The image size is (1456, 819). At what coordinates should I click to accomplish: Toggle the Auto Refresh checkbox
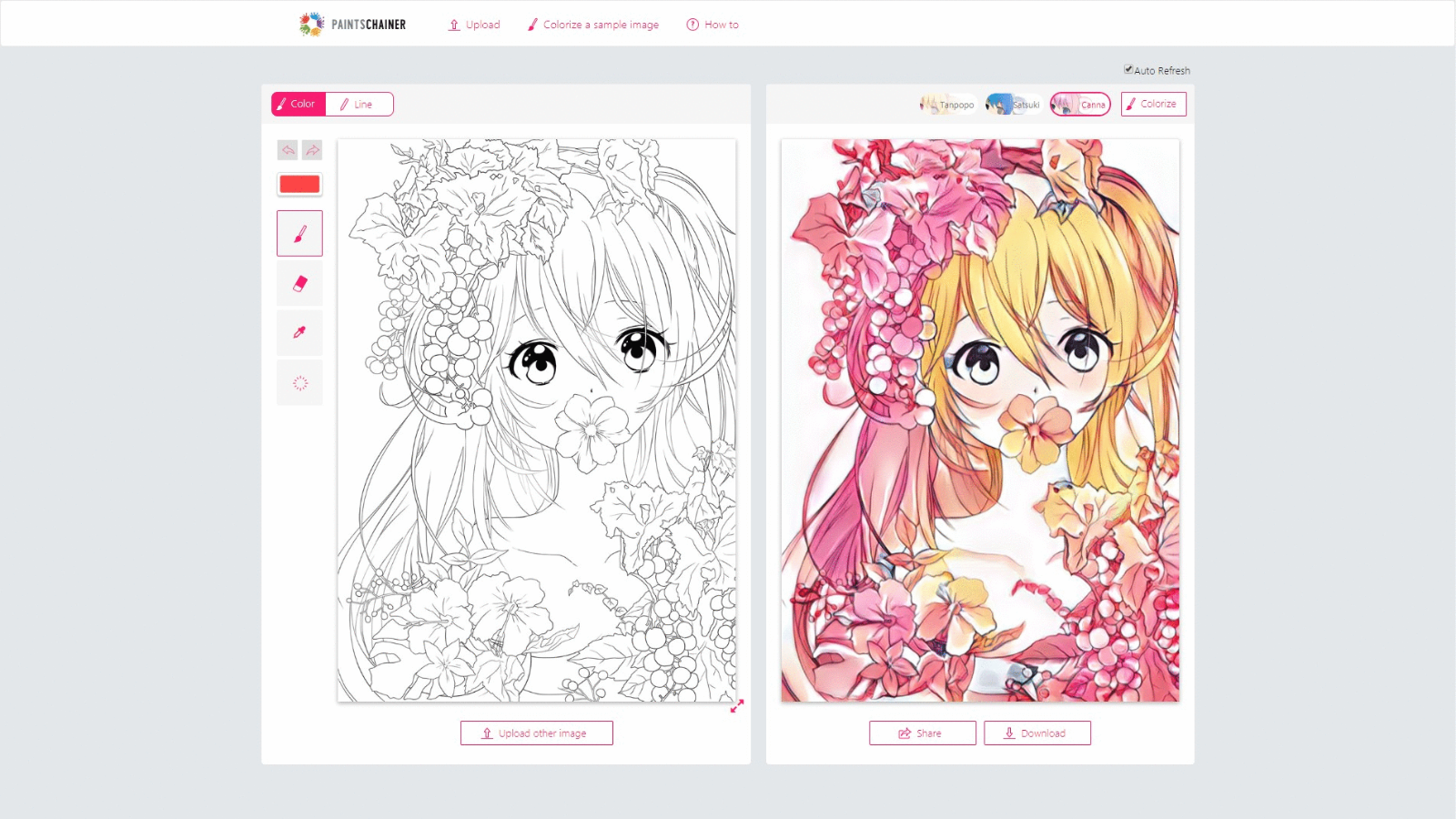pos(1128,69)
